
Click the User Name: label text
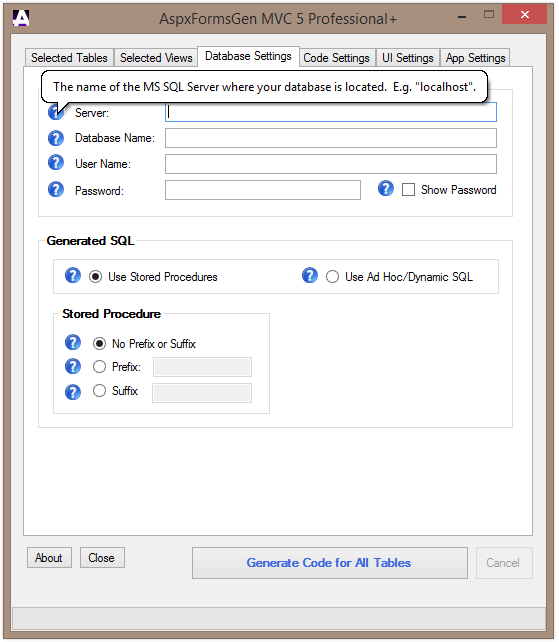click(103, 164)
